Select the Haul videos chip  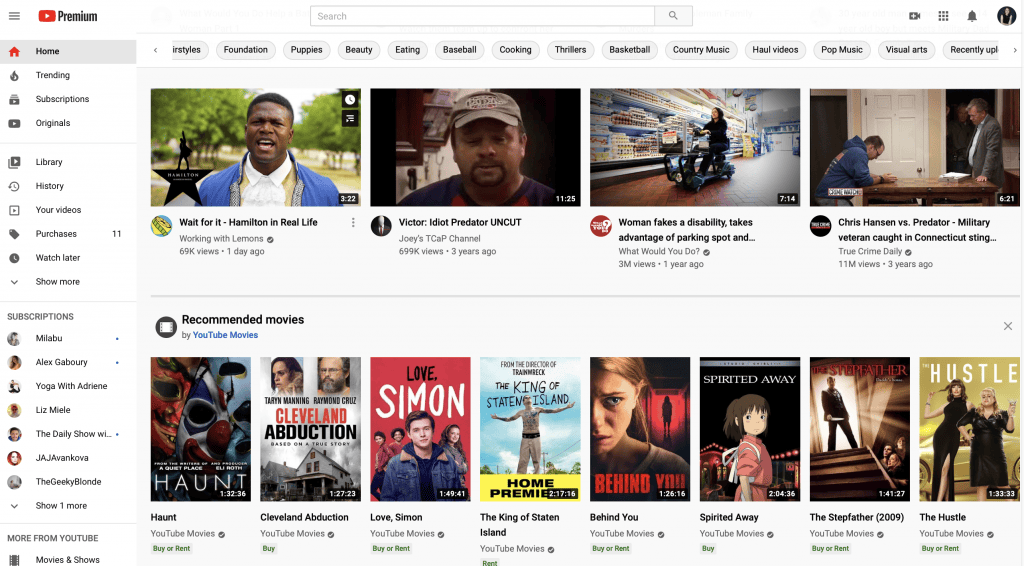coord(775,50)
